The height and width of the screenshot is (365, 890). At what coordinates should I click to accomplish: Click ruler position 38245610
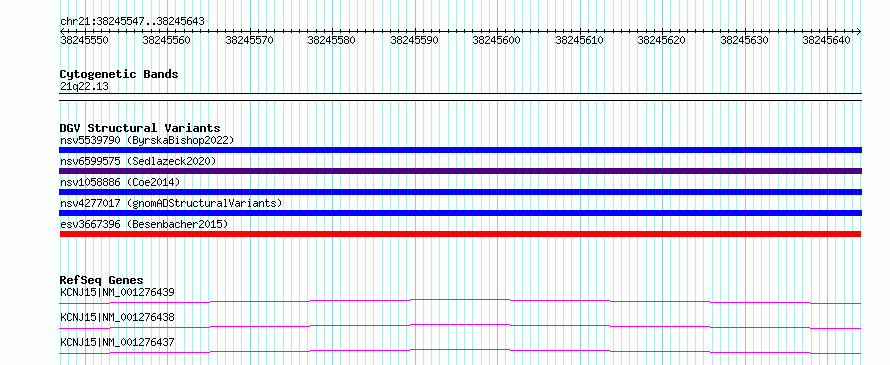[580, 40]
